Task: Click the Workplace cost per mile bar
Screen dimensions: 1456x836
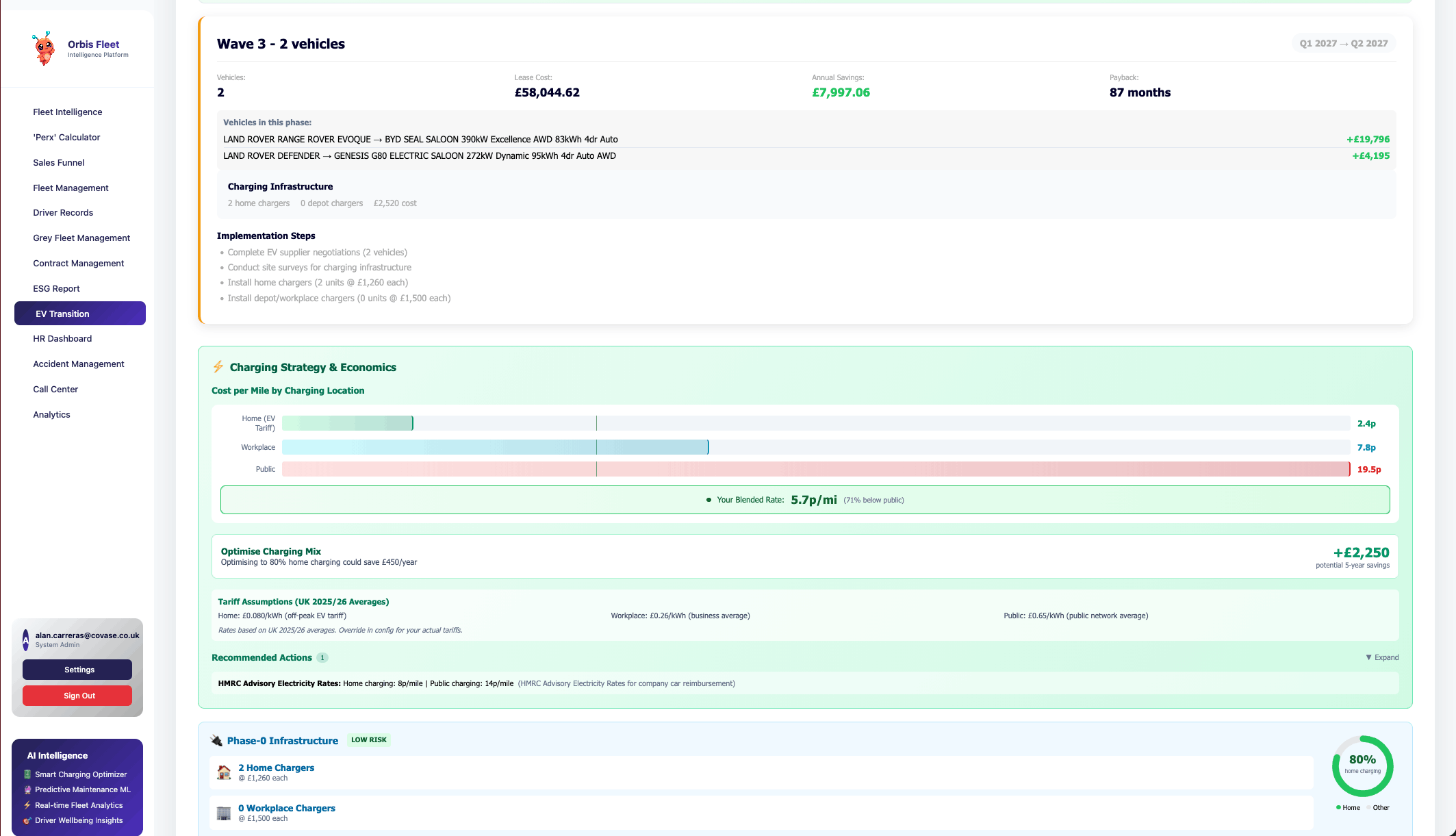Action: click(x=494, y=447)
